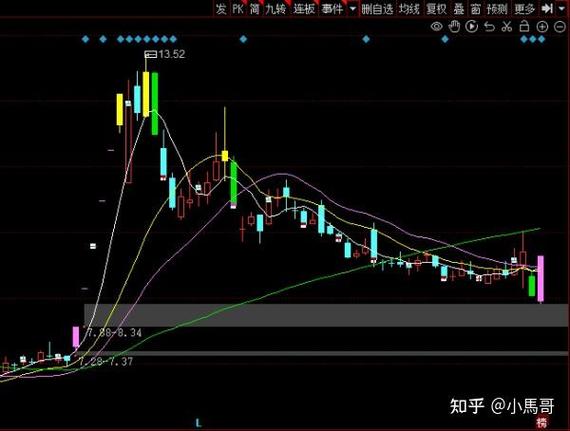The height and width of the screenshot is (431, 570).
Task: Expand the far-right toolbar dropdown arrow
Action: 562,8
